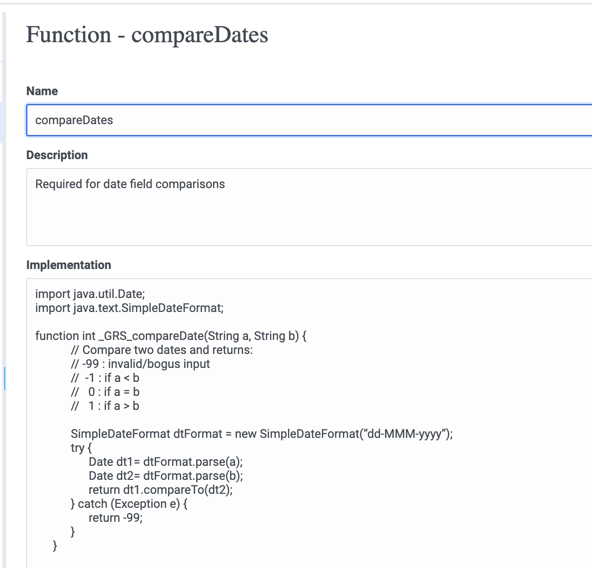Click the Description label
592x568 pixels.
(x=57, y=155)
